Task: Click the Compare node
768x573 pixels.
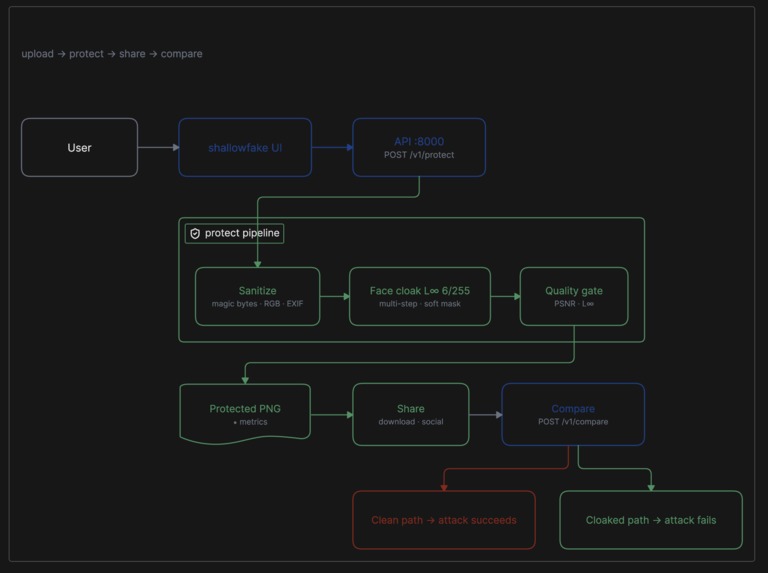Action: coord(573,414)
